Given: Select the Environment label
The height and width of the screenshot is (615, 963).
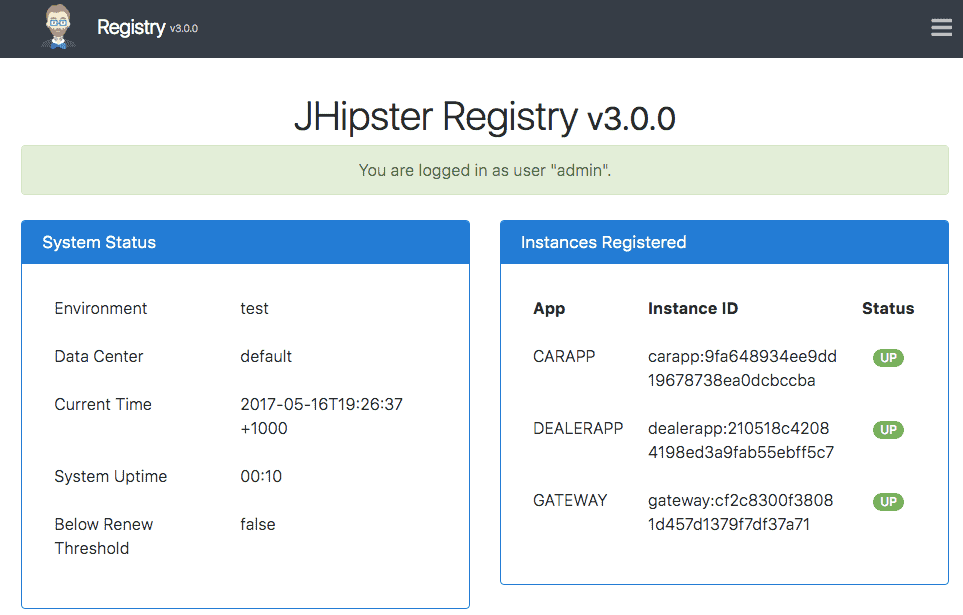Looking at the screenshot, I should tap(101, 308).
